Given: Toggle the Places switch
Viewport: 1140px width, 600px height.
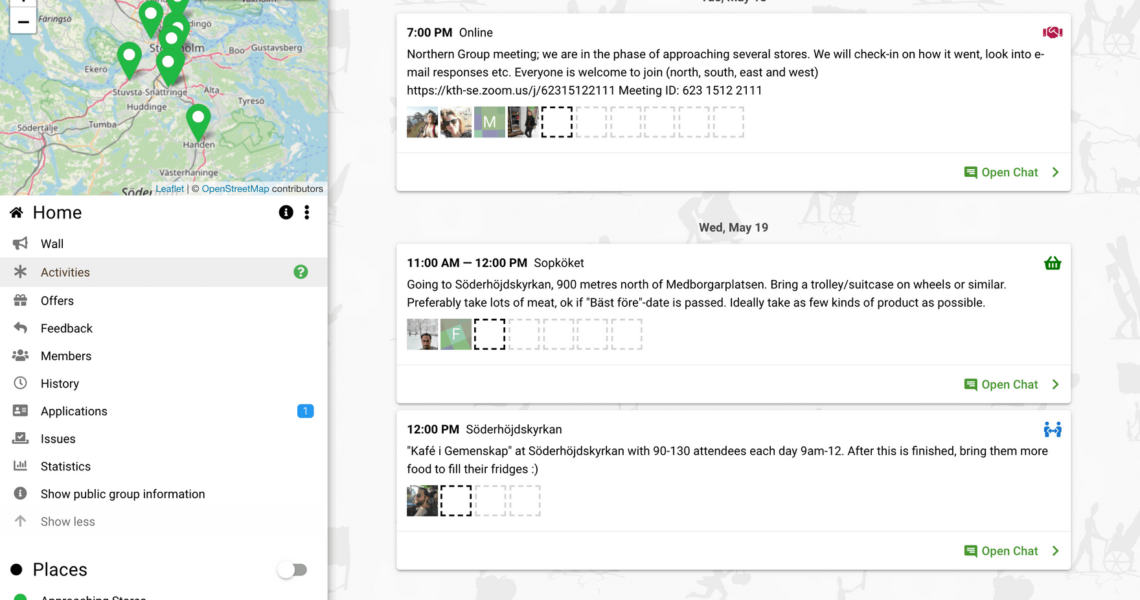Looking at the screenshot, I should pos(292,570).
